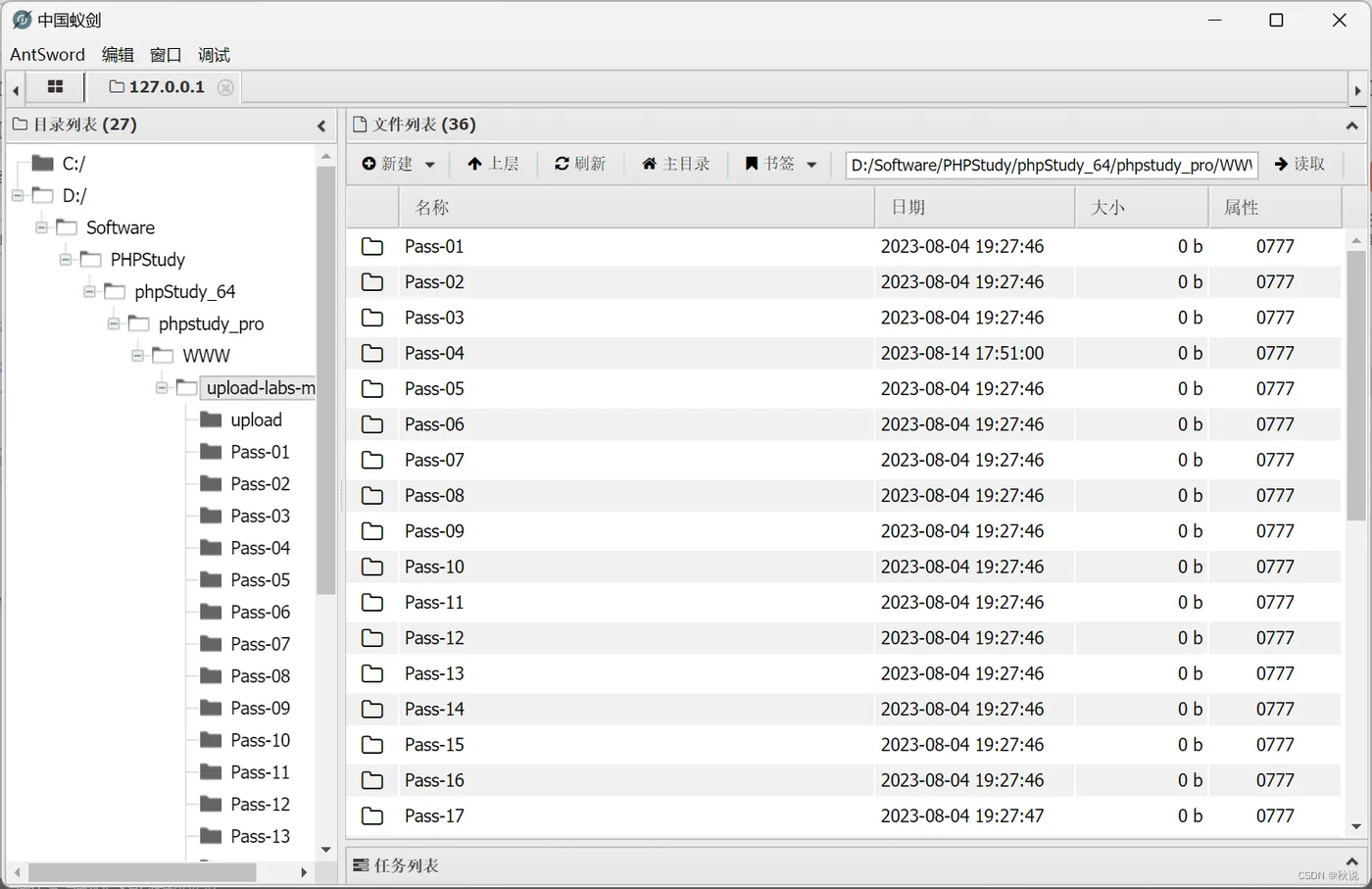The image size is (1372, 889).
Task: Open the 新建 dropdown
Action: click(x=398, y=164)
